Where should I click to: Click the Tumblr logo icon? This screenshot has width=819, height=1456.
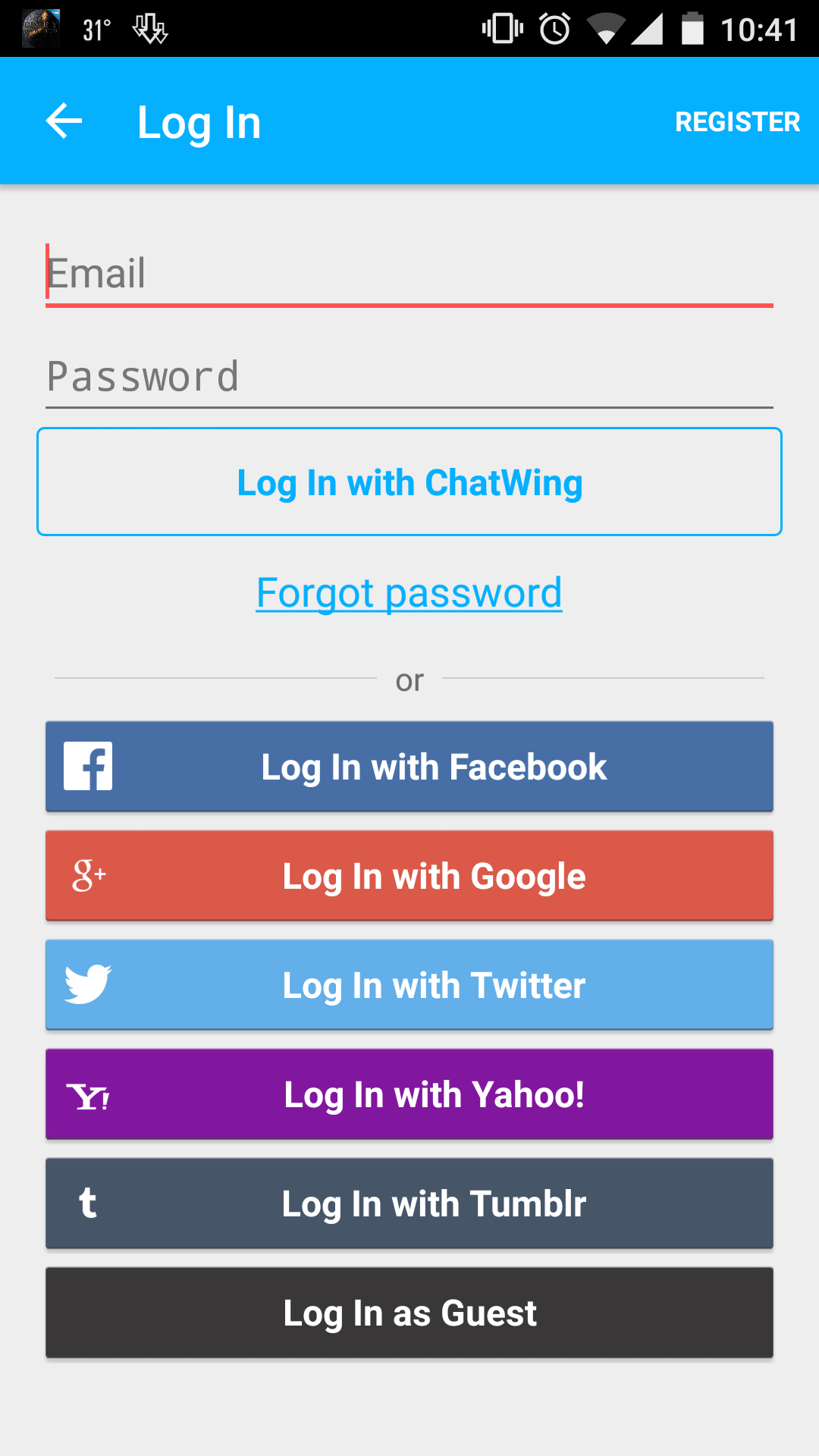coord(88,1203)
